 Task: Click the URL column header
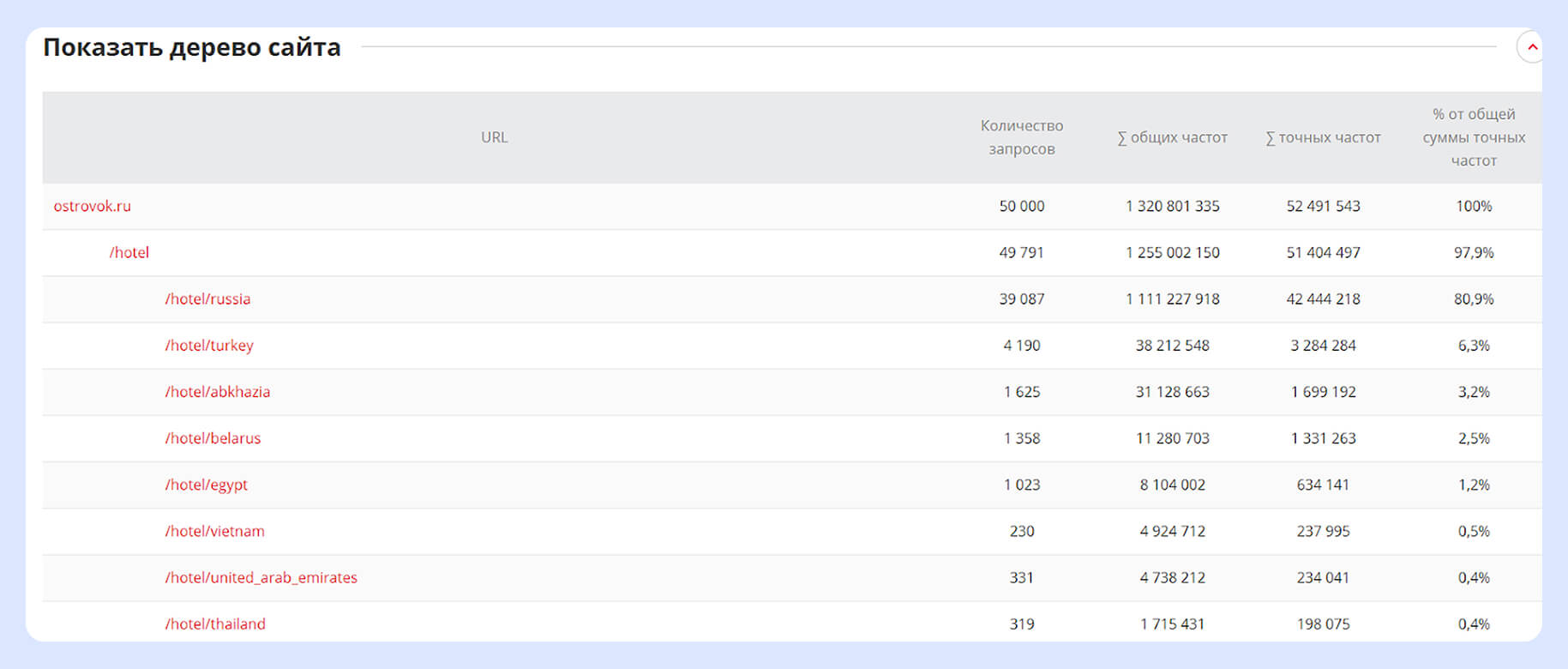coord(494,137)
